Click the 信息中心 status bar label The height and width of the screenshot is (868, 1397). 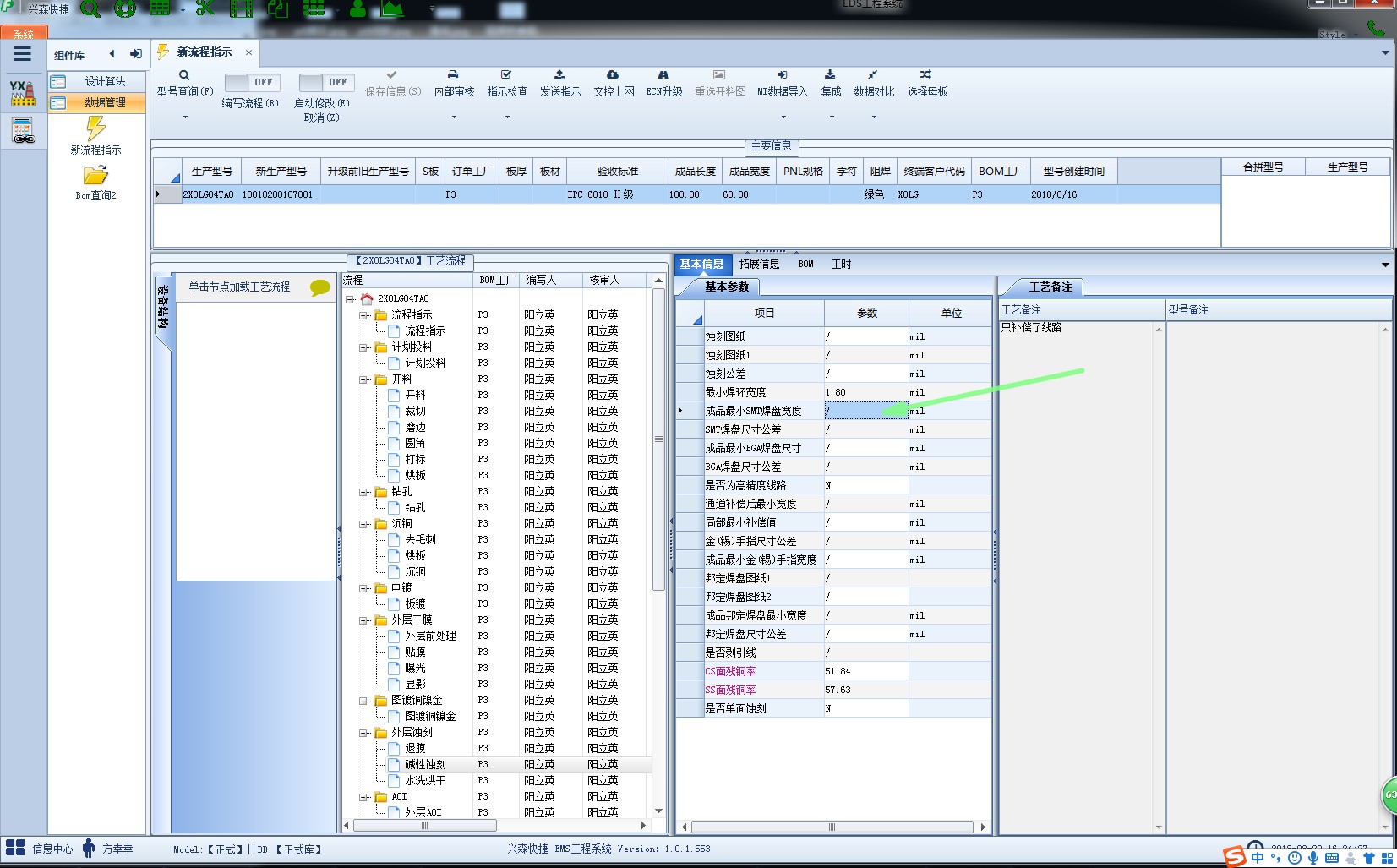coord(53,849)
